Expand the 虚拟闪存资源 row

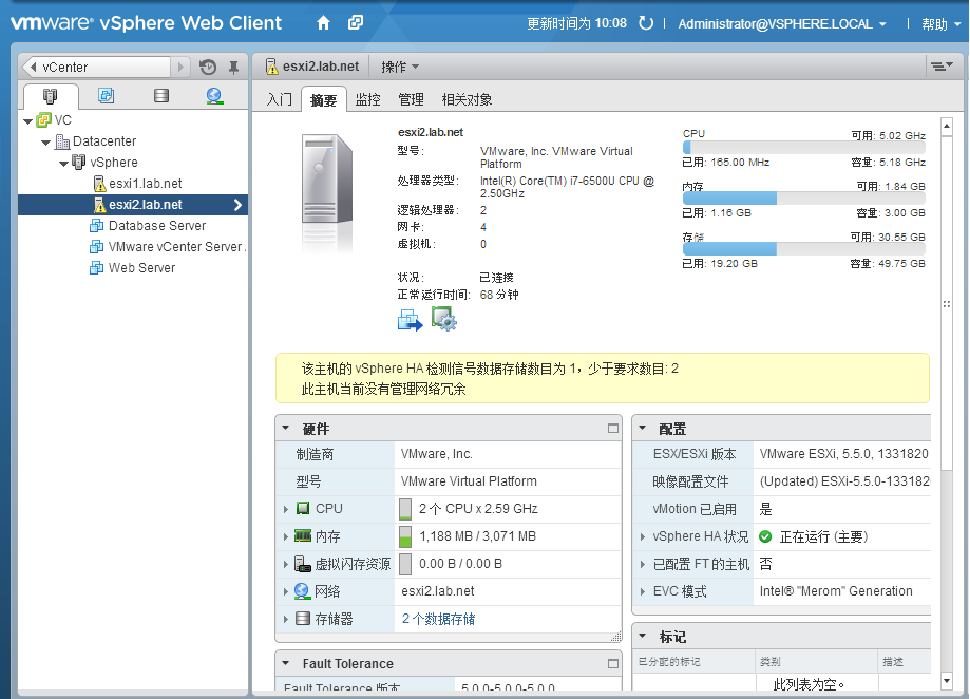286,564
